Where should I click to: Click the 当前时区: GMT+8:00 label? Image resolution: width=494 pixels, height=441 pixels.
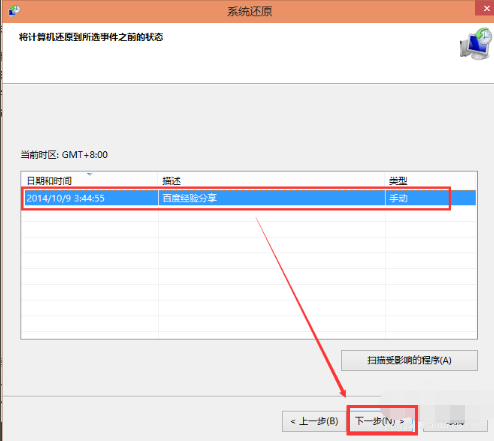click(x=64, y=155)
